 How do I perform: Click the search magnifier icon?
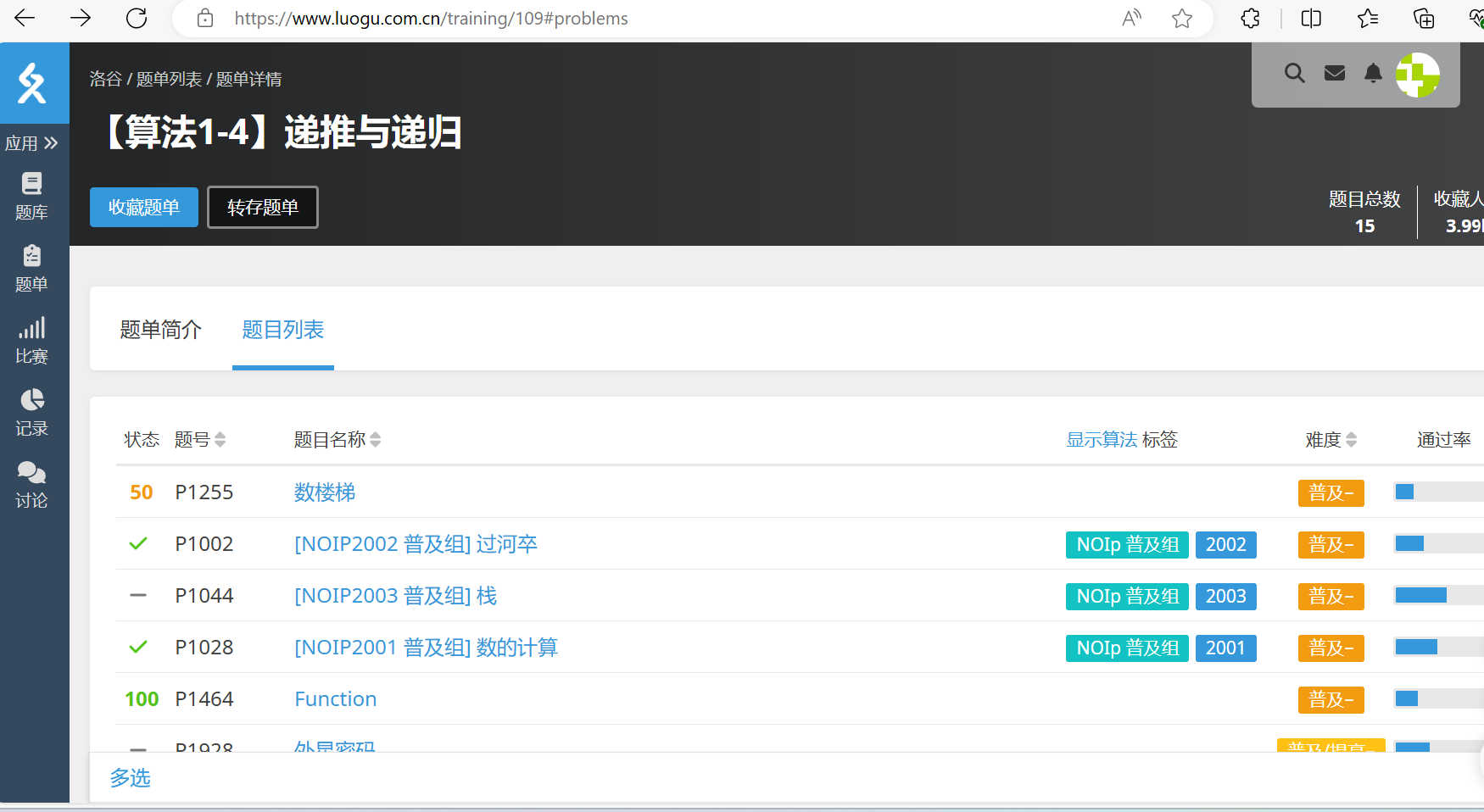(x=1294, y=74)
